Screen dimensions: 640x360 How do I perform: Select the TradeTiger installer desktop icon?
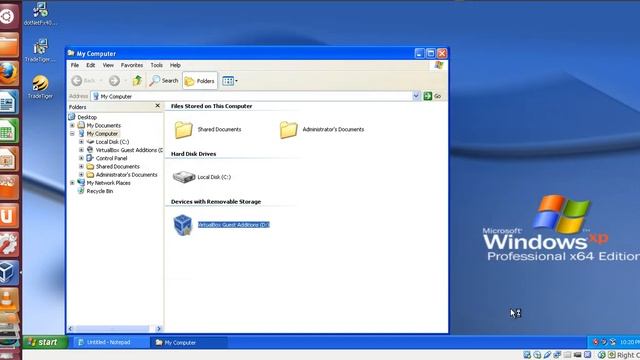pos(40,51)
